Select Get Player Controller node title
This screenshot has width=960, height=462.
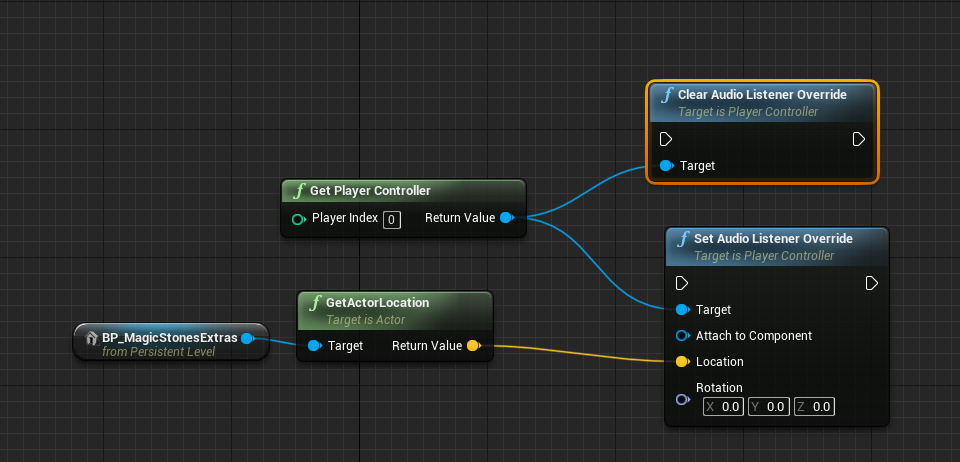tap(370, 191)
